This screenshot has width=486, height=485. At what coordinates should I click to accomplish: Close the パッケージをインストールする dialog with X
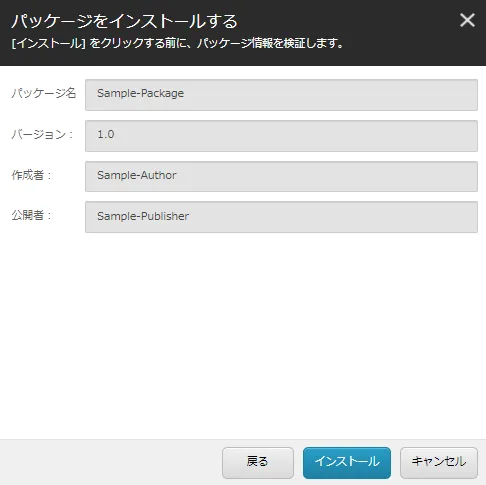[467, 20]
